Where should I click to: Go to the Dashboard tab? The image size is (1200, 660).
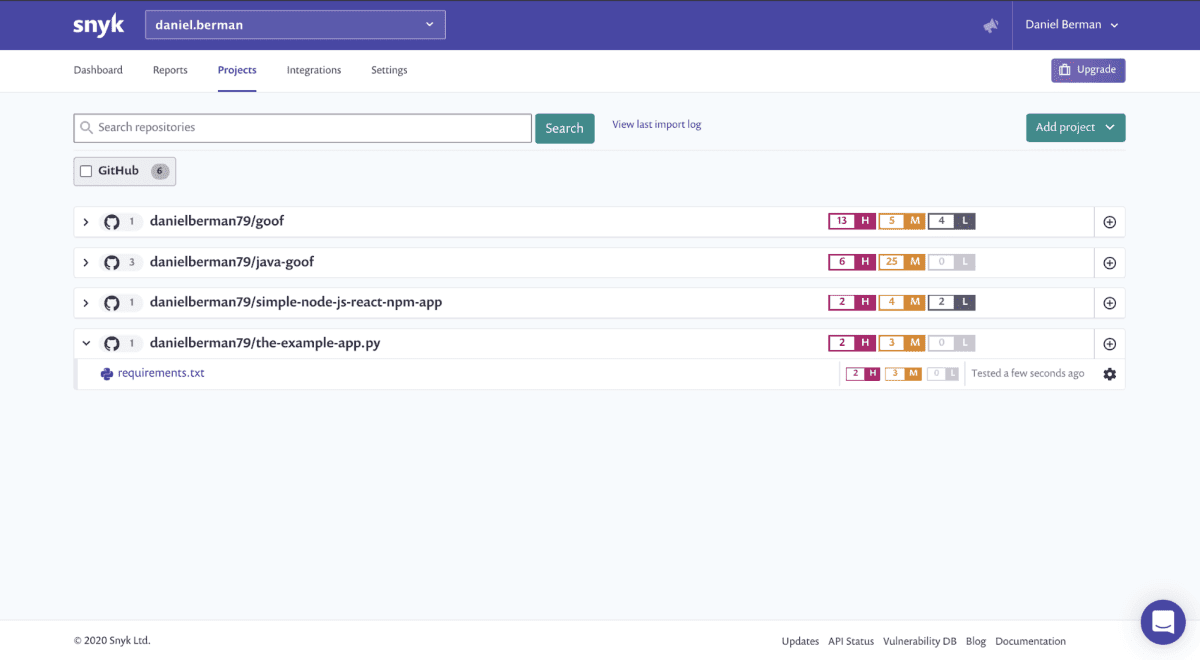tap(98, 70)
